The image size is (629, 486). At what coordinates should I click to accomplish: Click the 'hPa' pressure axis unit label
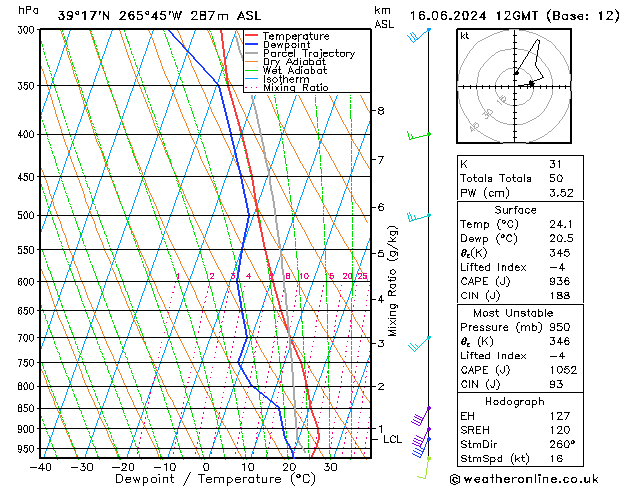click(x=28, y=11)
